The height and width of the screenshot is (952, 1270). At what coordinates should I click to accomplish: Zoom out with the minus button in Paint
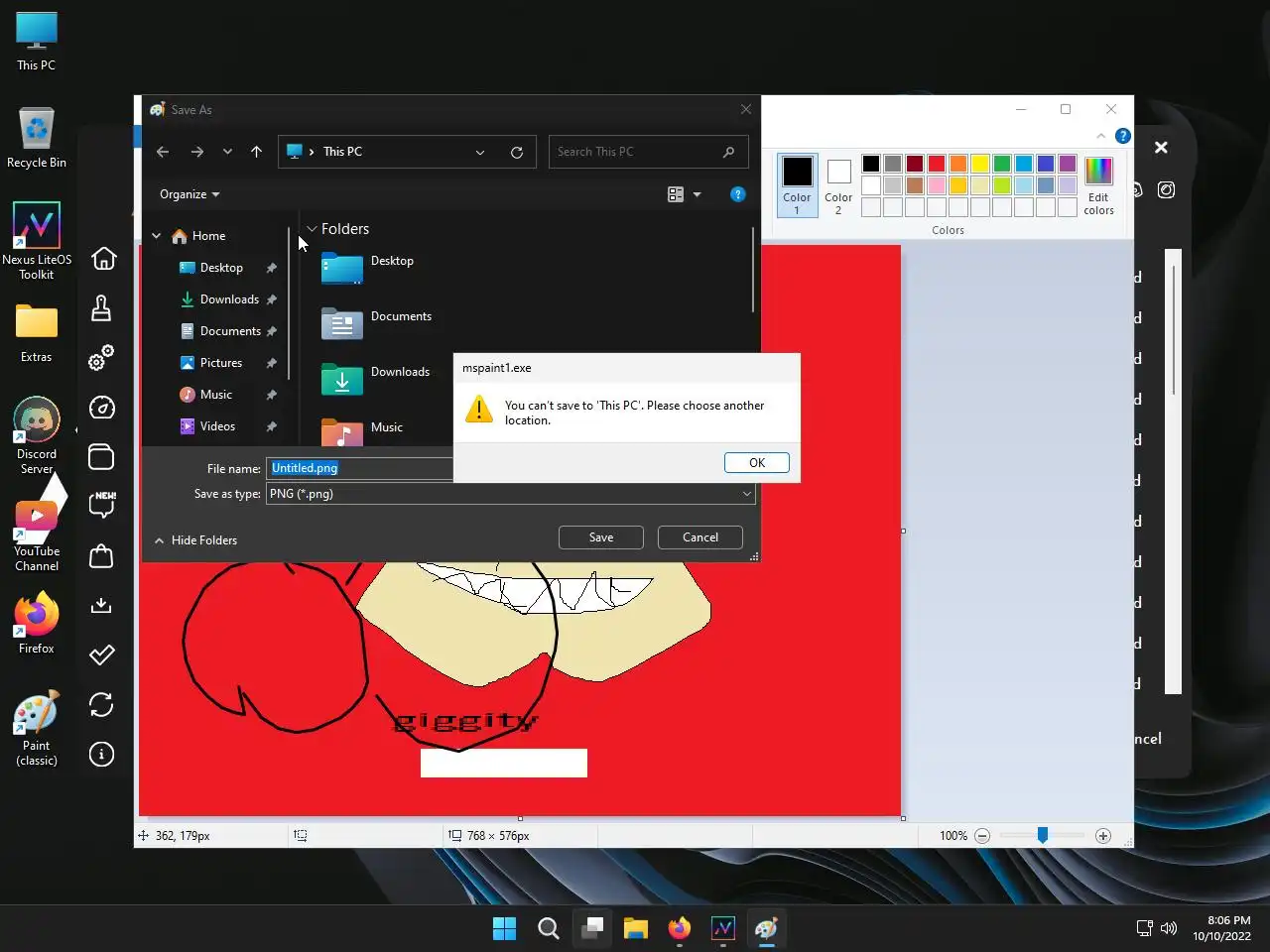pyautogui.click(x=982, y=836)
